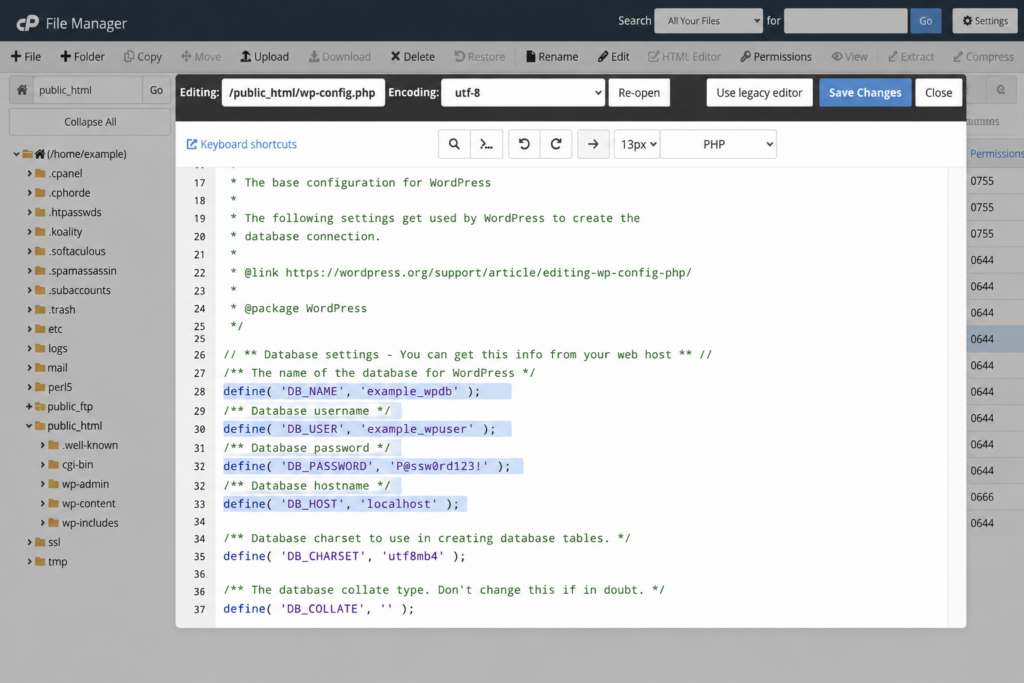Image resolution: width=1024 pixels, height=683 pixels.
Task: Open the All Your Files search dropdown
Action: (x=709, y=21)
